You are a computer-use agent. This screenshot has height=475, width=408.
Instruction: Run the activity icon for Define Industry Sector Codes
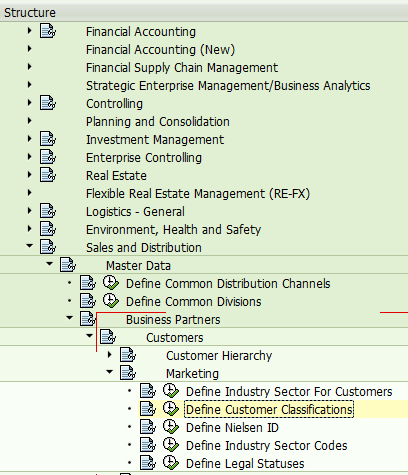(171, 445)
